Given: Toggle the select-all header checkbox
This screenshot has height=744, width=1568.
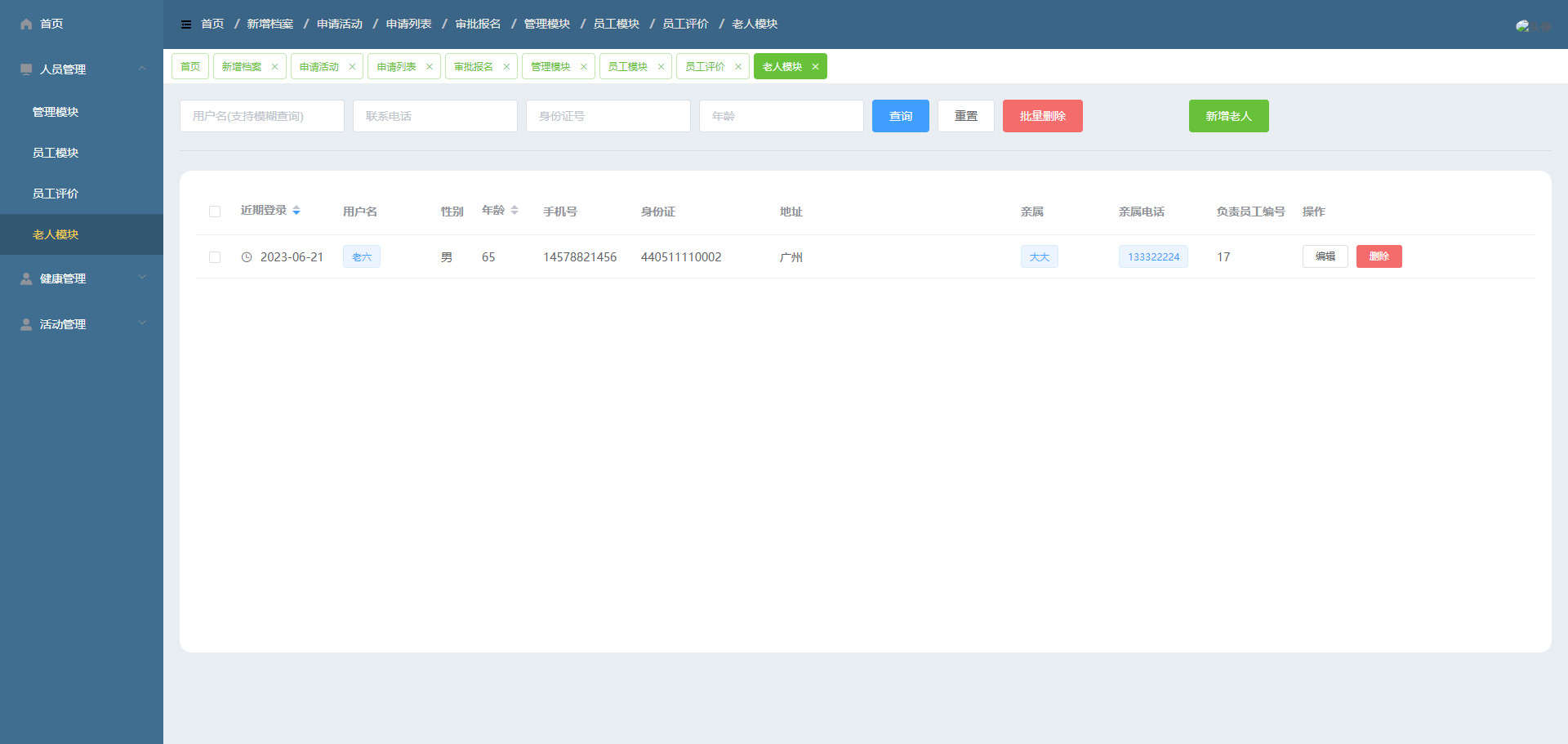Looking at the screenshot, I should [215, 212].
